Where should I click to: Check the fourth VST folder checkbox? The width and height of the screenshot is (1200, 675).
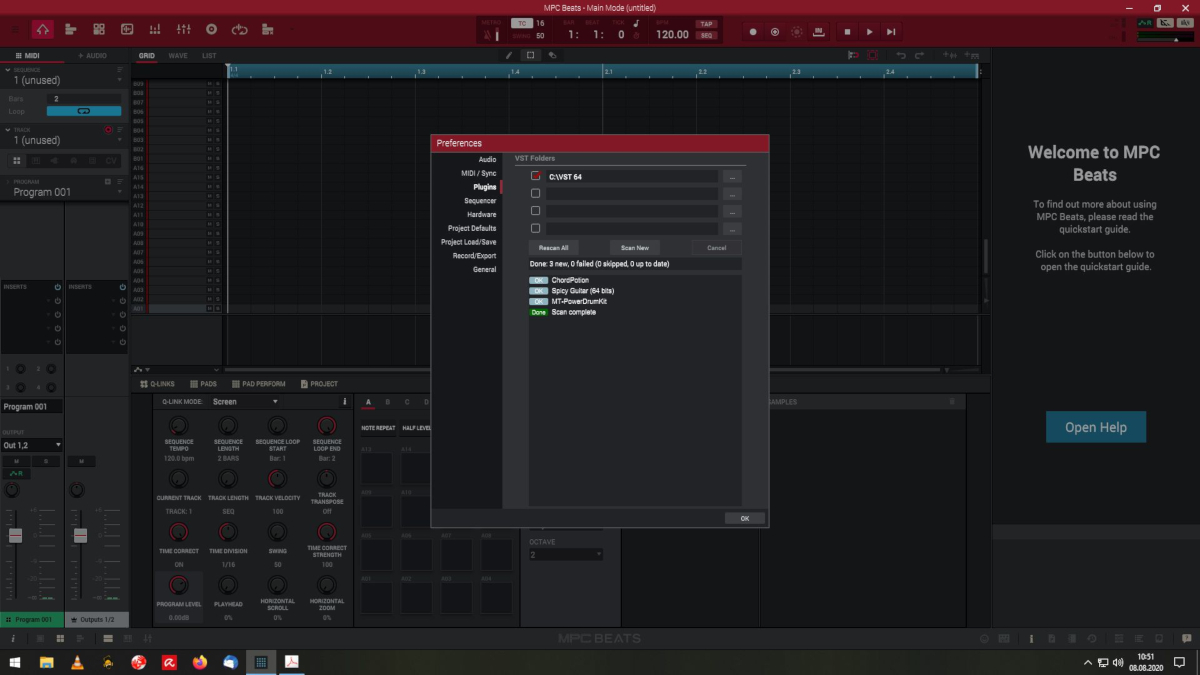tap(536, 228)
